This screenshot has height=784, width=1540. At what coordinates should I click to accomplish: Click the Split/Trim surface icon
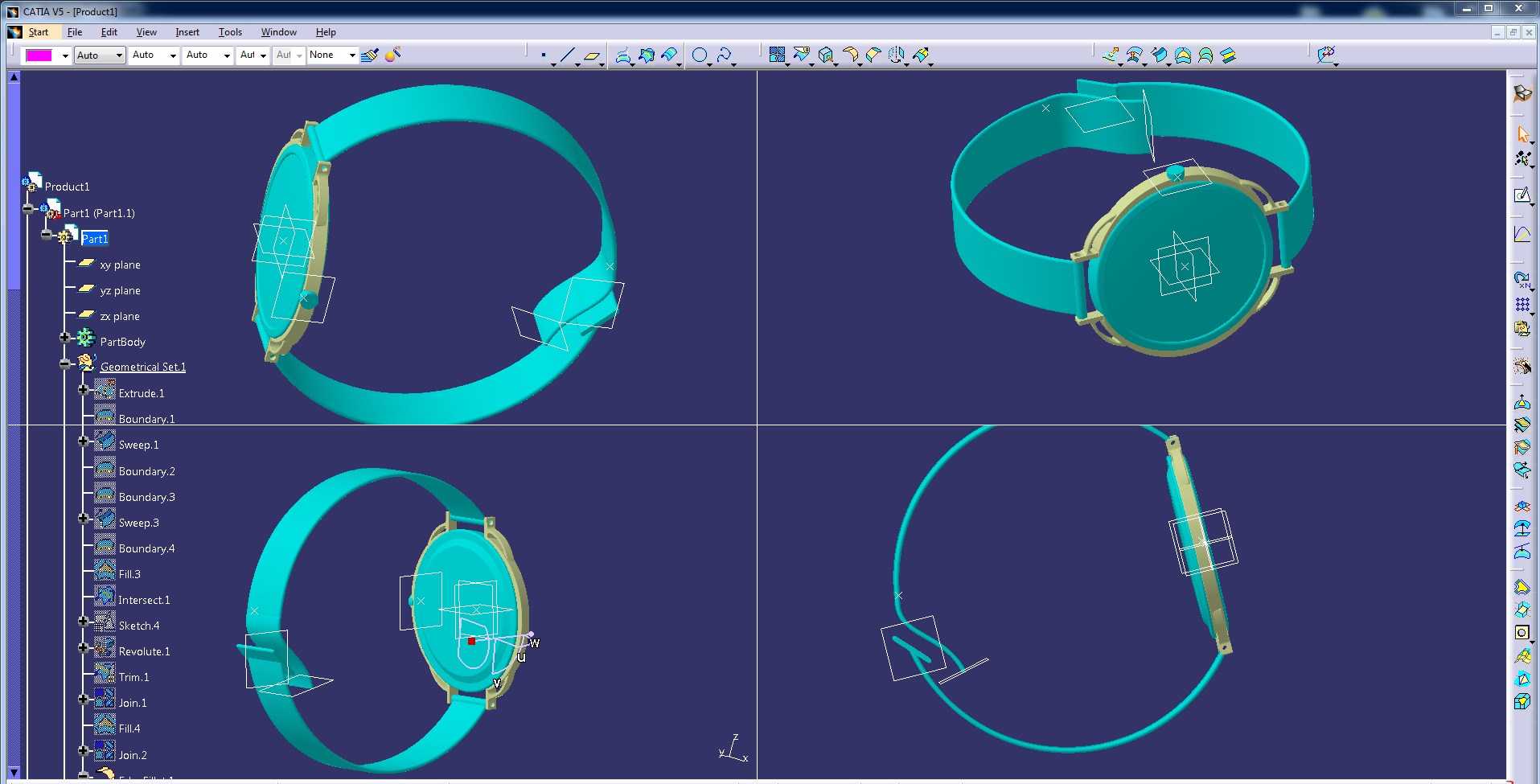(801, 55)
